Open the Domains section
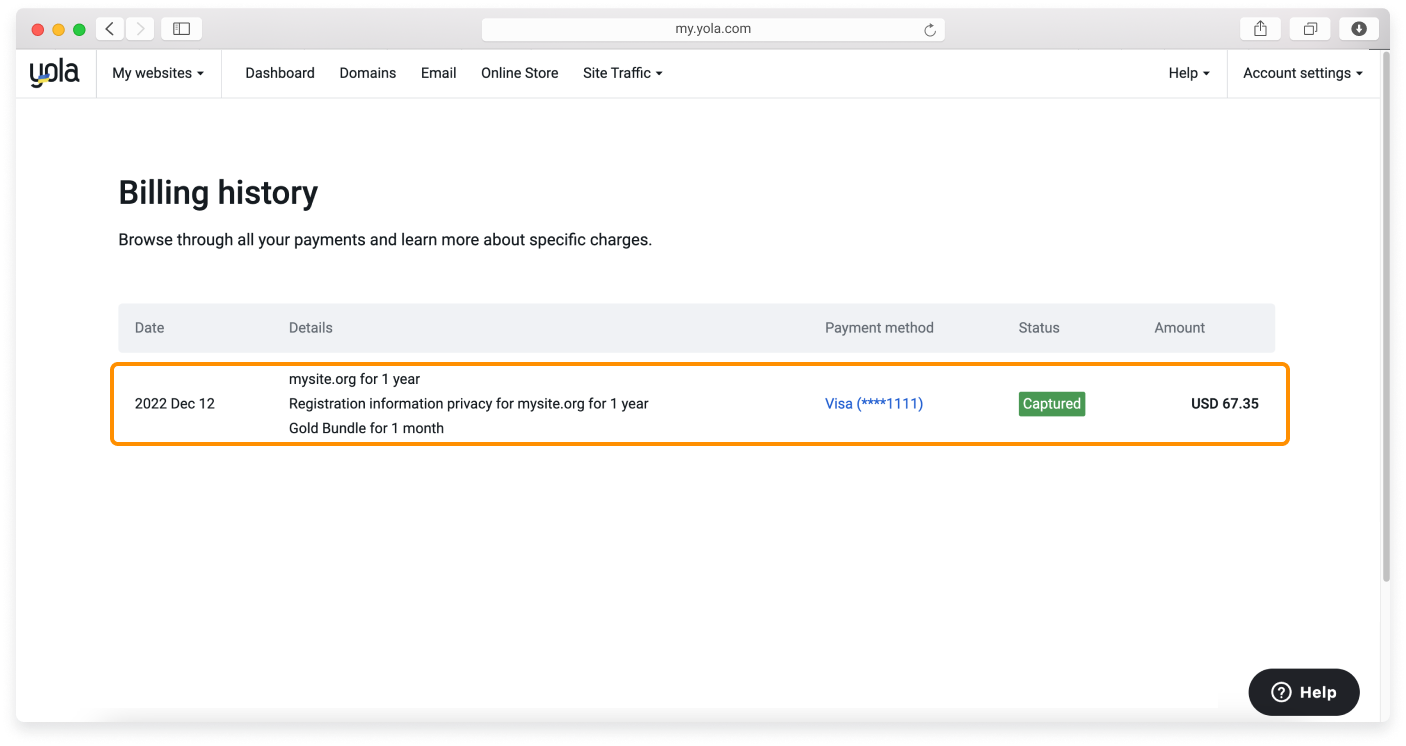Viewport: 1406px width, 746px height. (367, 72)
